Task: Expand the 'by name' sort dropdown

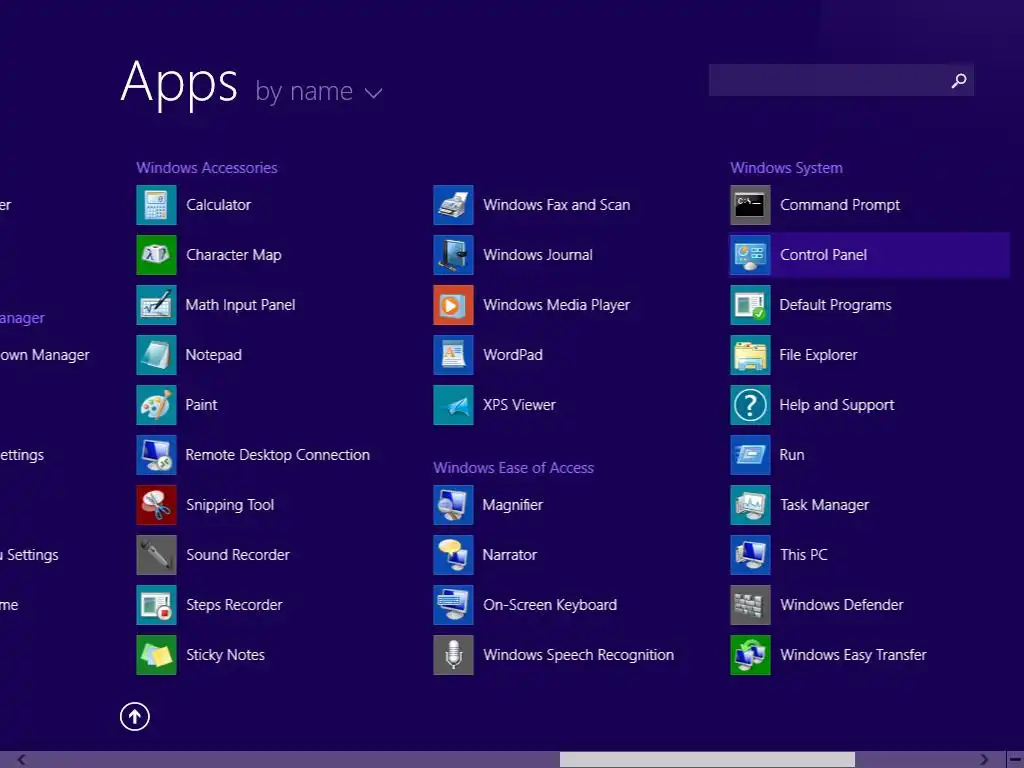Action: tap(319, 91)
